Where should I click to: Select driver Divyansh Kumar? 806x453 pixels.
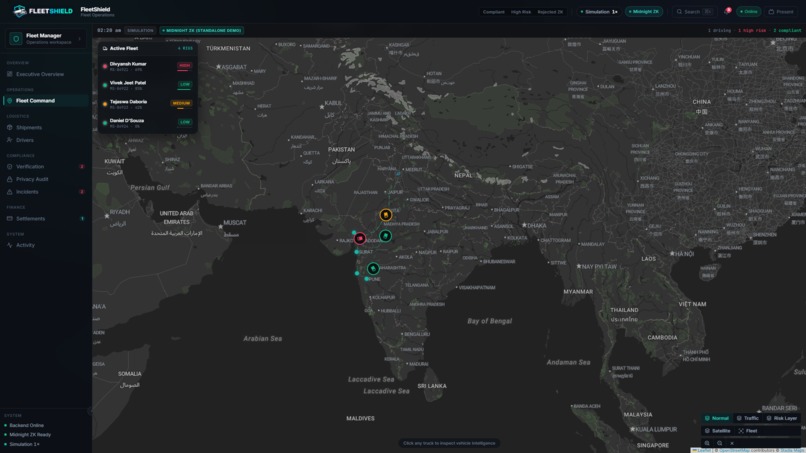click(x=148, y=66)
